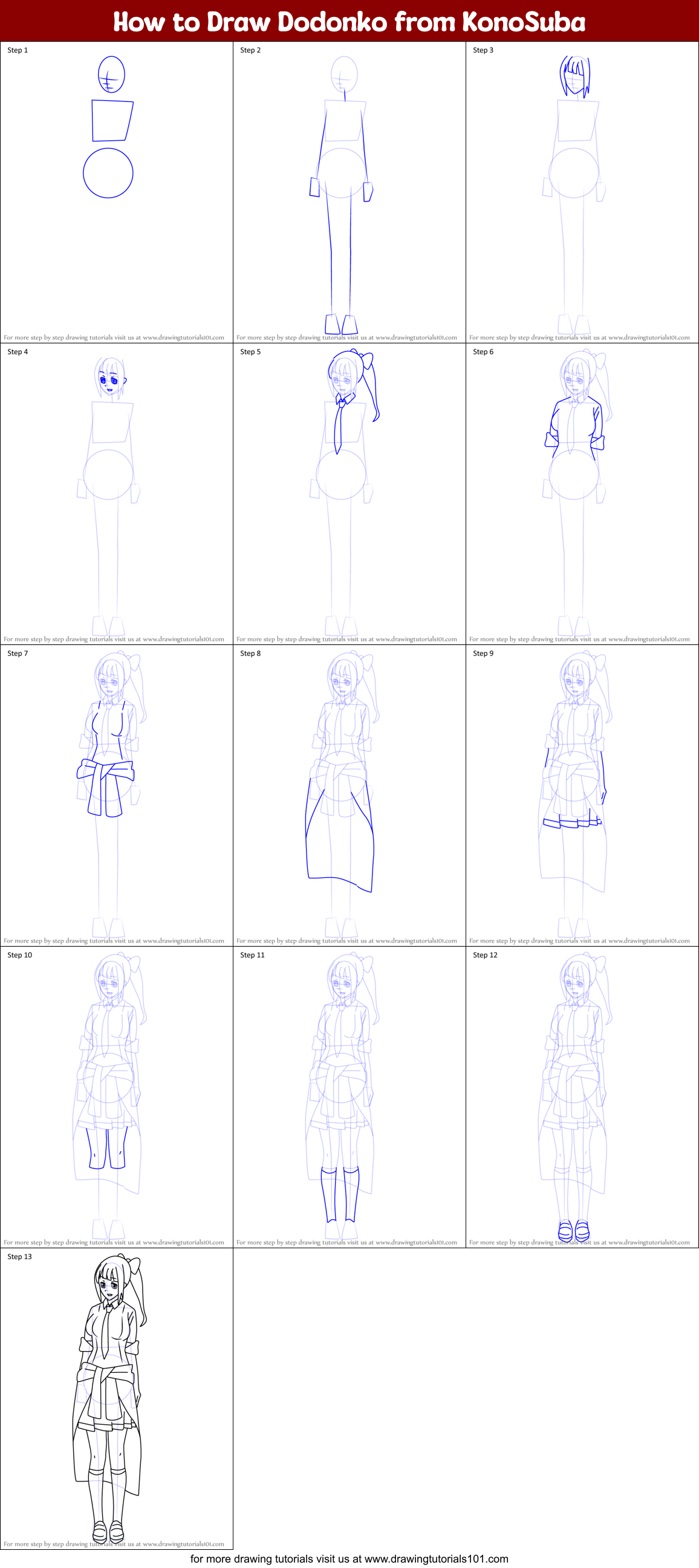This screenshot has width=699, height=1568.
Task: Open the Step 12 drawing thumbnail
Action: [x=582, y=1097]
